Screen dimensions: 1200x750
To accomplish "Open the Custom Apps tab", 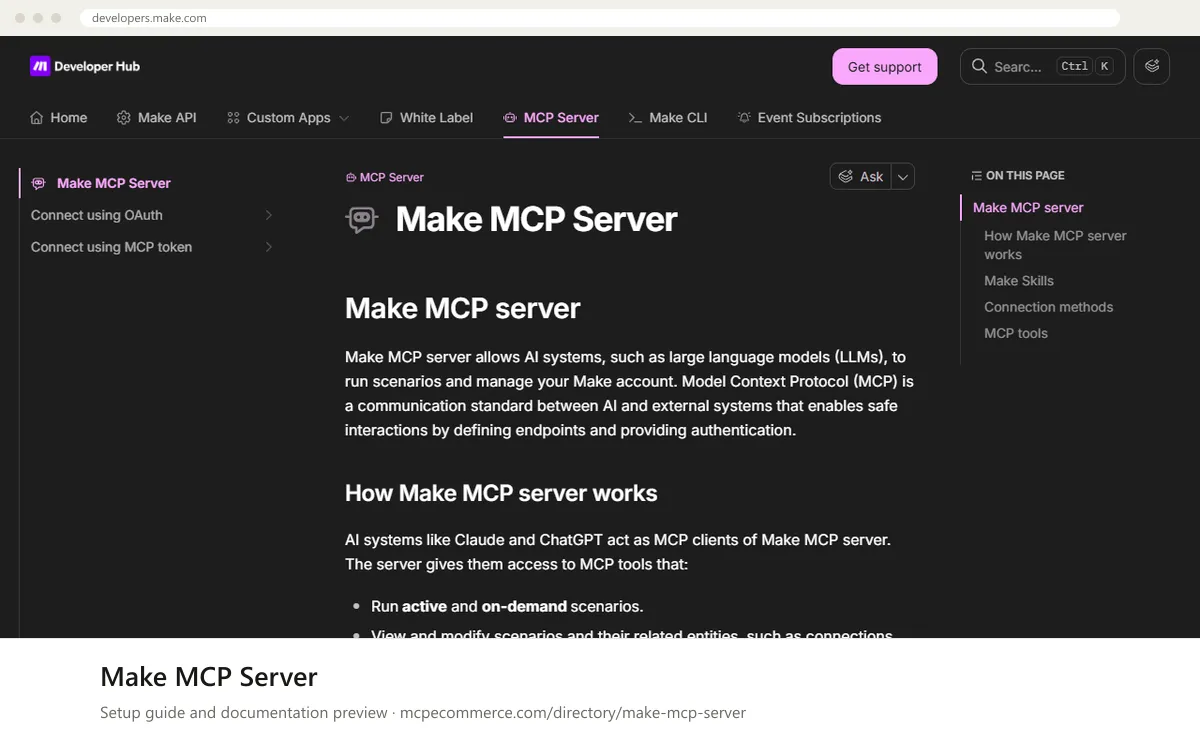I will tap(288, 117).
